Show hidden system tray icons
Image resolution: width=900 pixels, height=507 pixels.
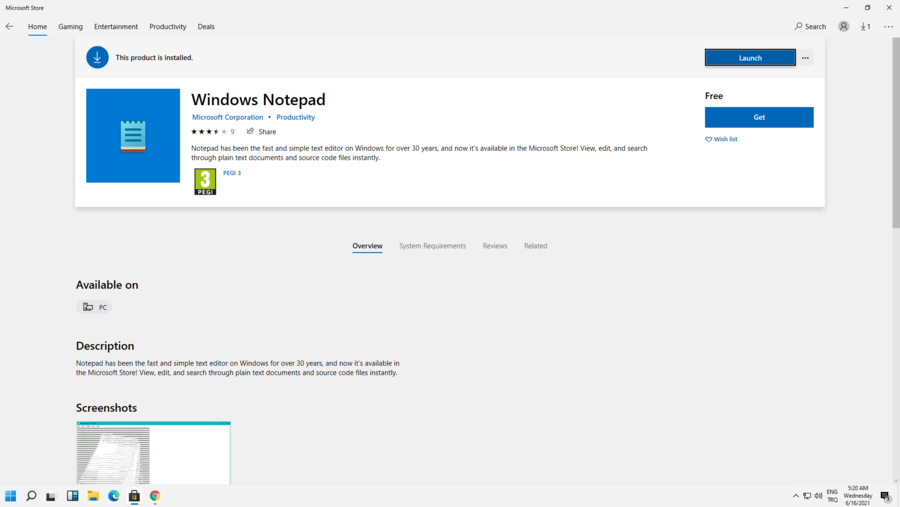796,496
